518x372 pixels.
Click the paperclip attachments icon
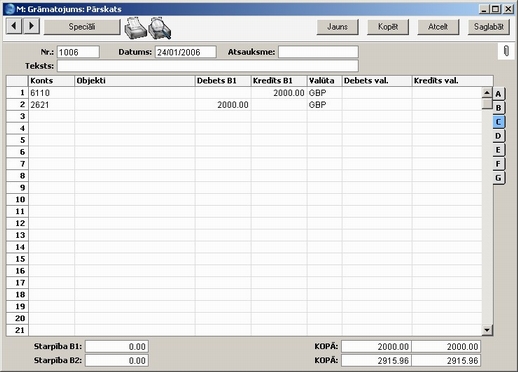[x=506, y=52]
